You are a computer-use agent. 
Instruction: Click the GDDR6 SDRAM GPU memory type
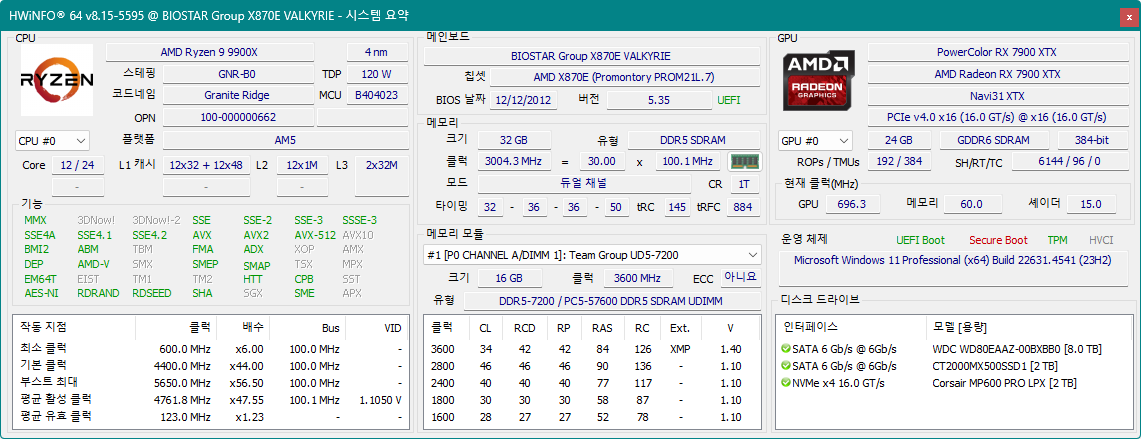coord(994,141)
